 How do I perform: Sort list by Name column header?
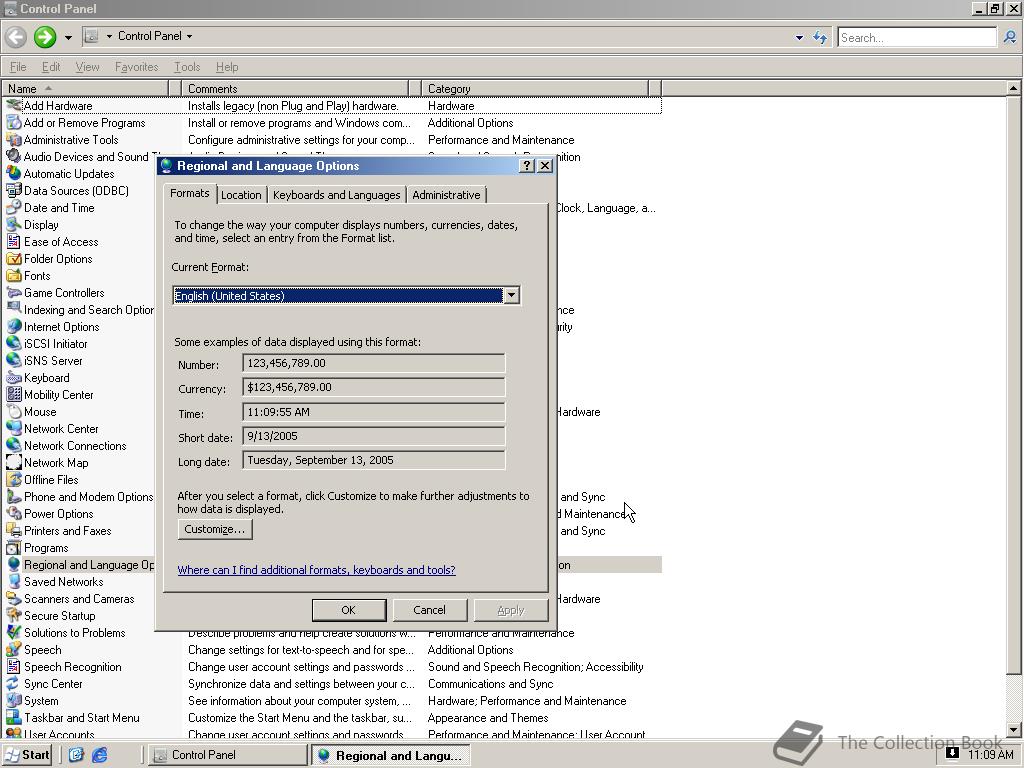coord(85,88)
